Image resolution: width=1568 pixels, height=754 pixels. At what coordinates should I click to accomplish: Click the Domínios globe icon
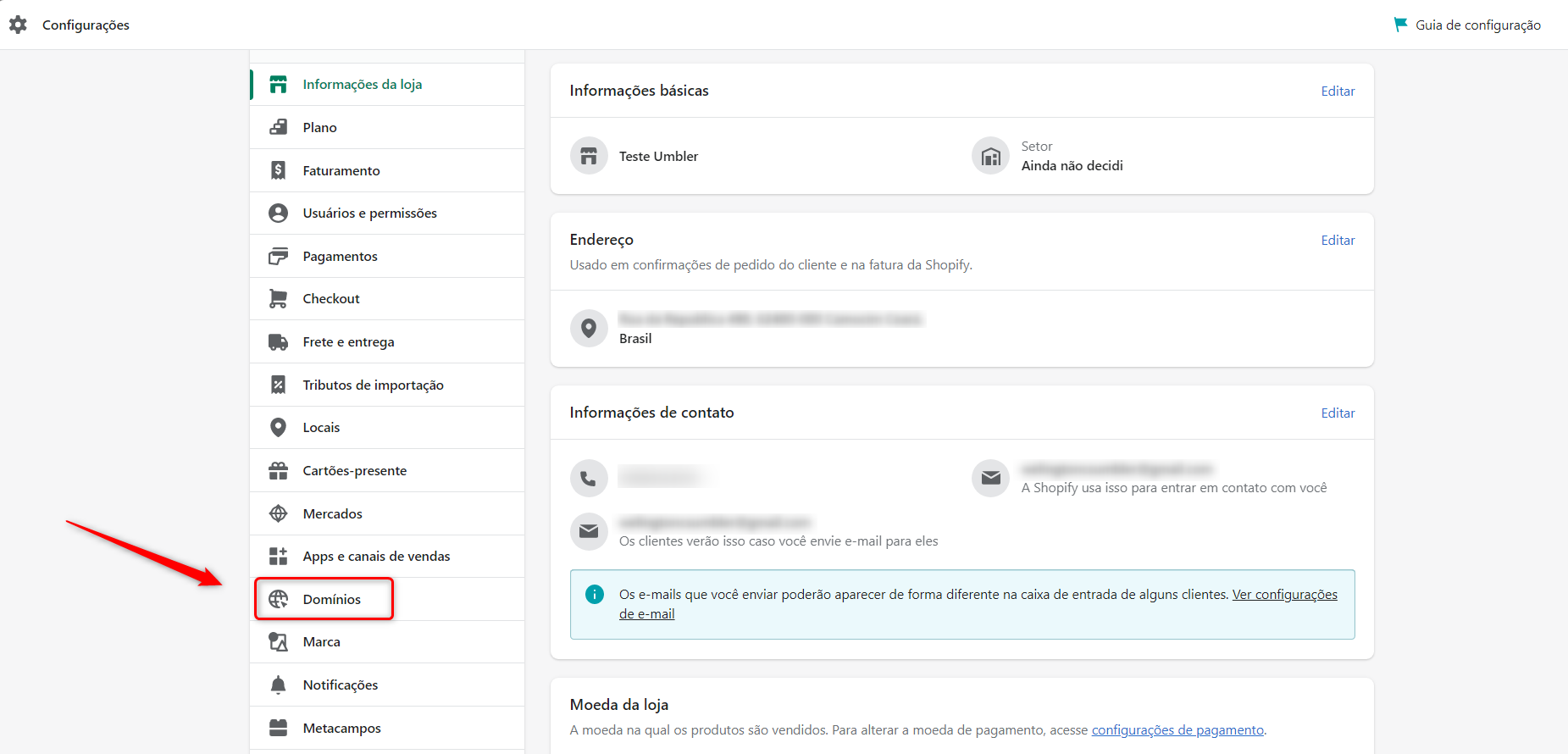tap(278, 599)
